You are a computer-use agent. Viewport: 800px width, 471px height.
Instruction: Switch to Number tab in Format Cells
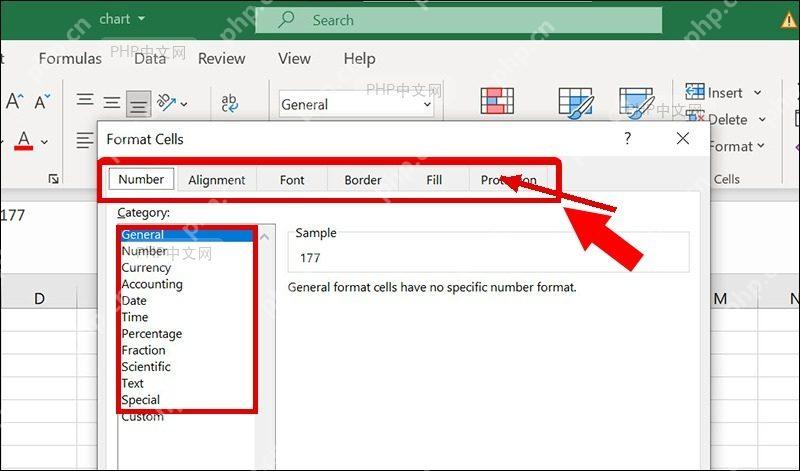coord(141,179)
